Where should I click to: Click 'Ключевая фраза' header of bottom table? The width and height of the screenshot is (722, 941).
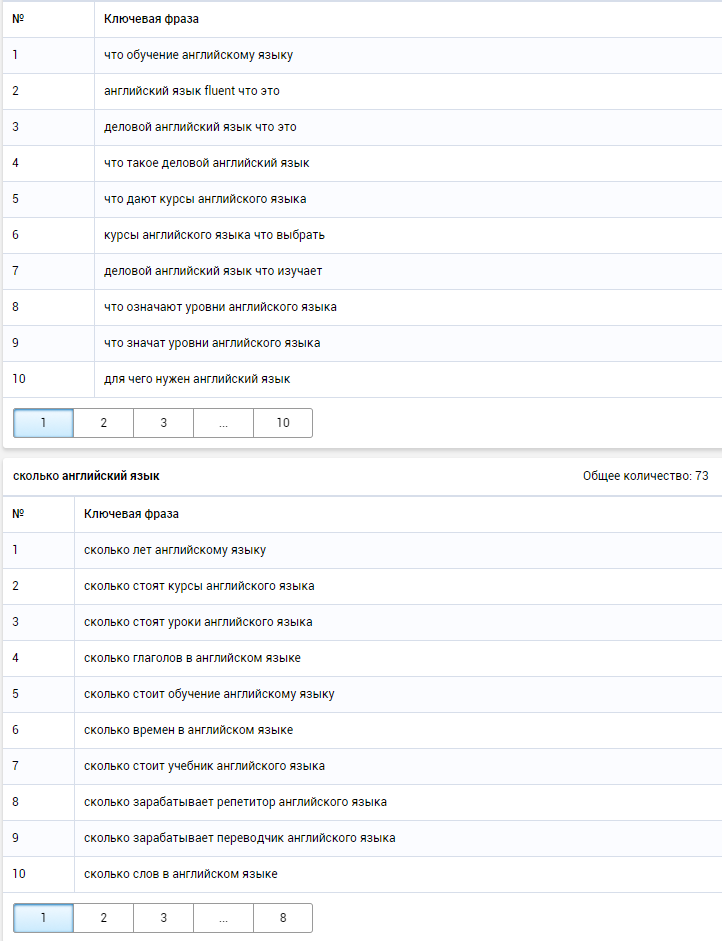[131, 514]
